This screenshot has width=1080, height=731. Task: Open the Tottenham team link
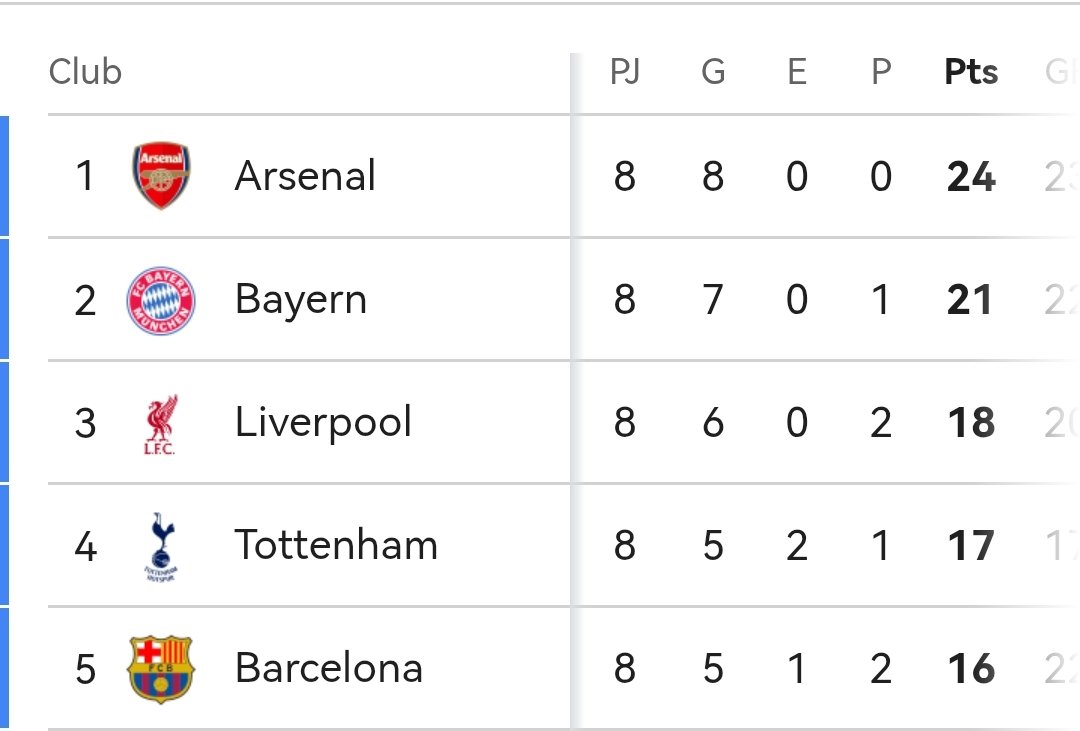336,546
